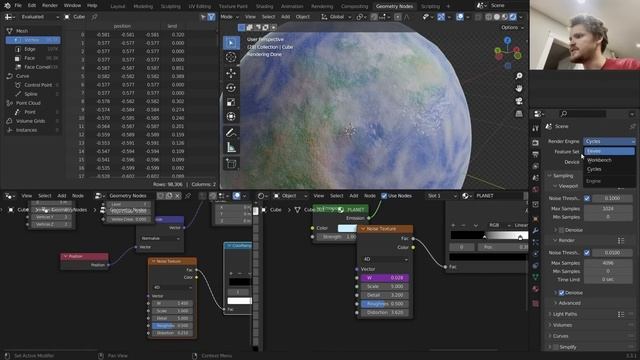
Task: Collapse the Sampling panel
Action: click(562, 176)
